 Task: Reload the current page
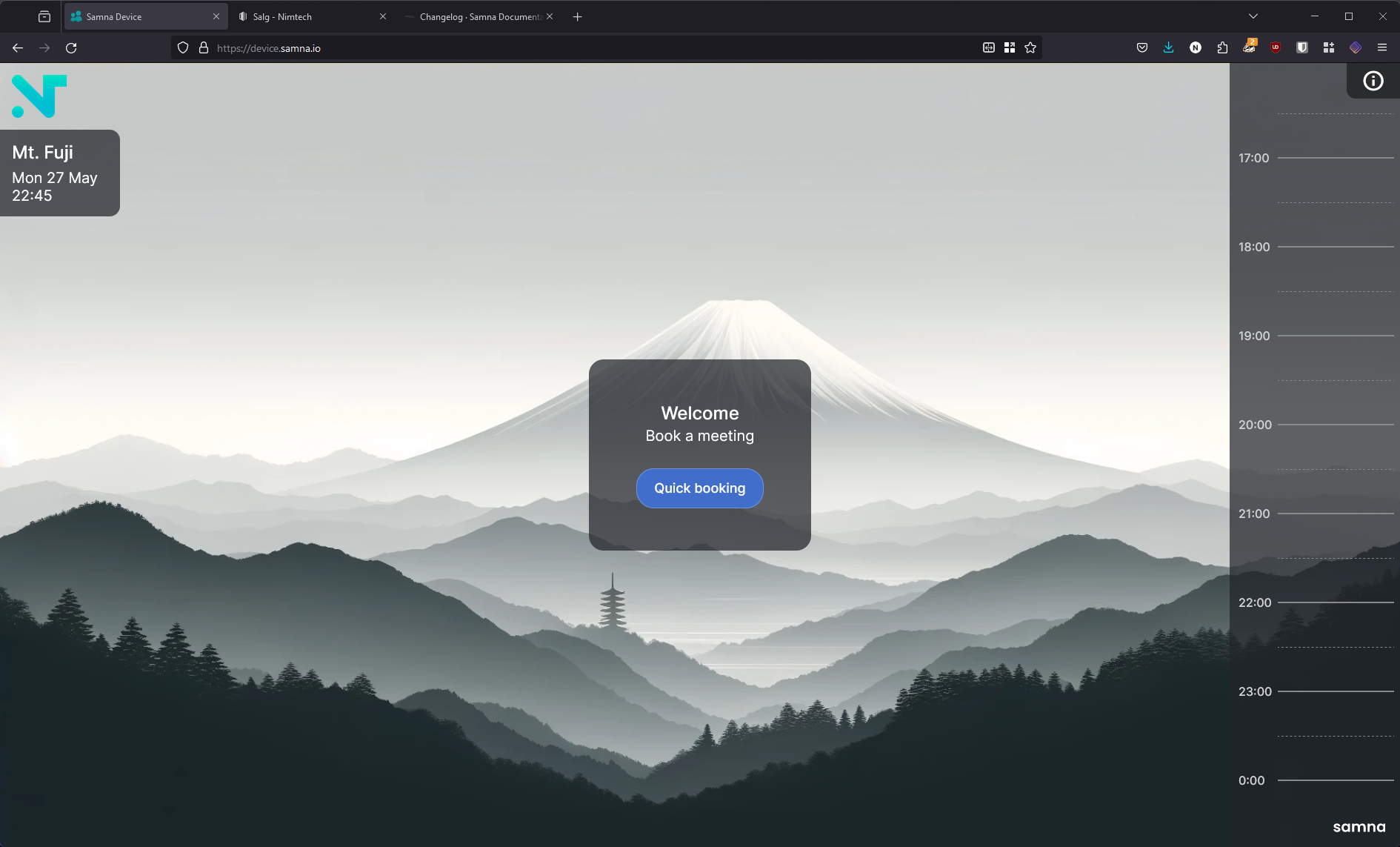coord(71,48)
